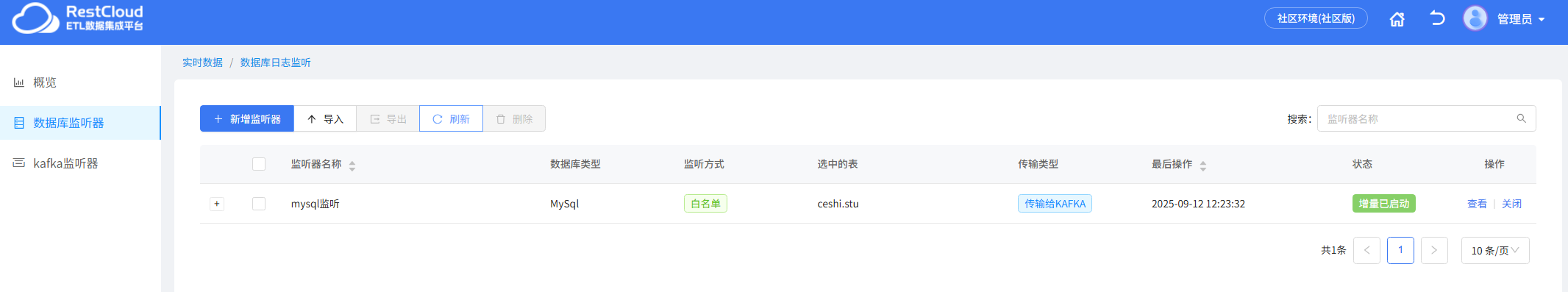Check the mysql监听 row checkbox
The width and height of the screenshot is (1568, 292).
[x=259, y=204]
